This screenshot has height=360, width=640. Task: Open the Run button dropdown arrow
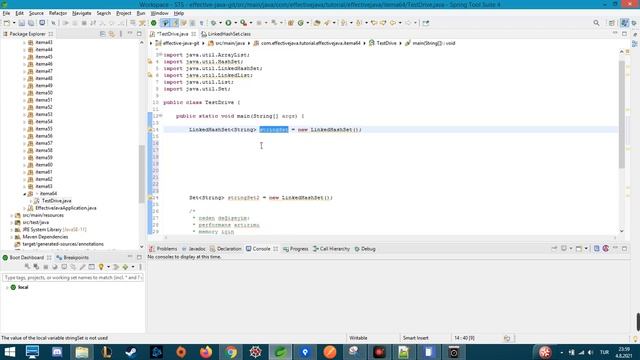point(236,23)
